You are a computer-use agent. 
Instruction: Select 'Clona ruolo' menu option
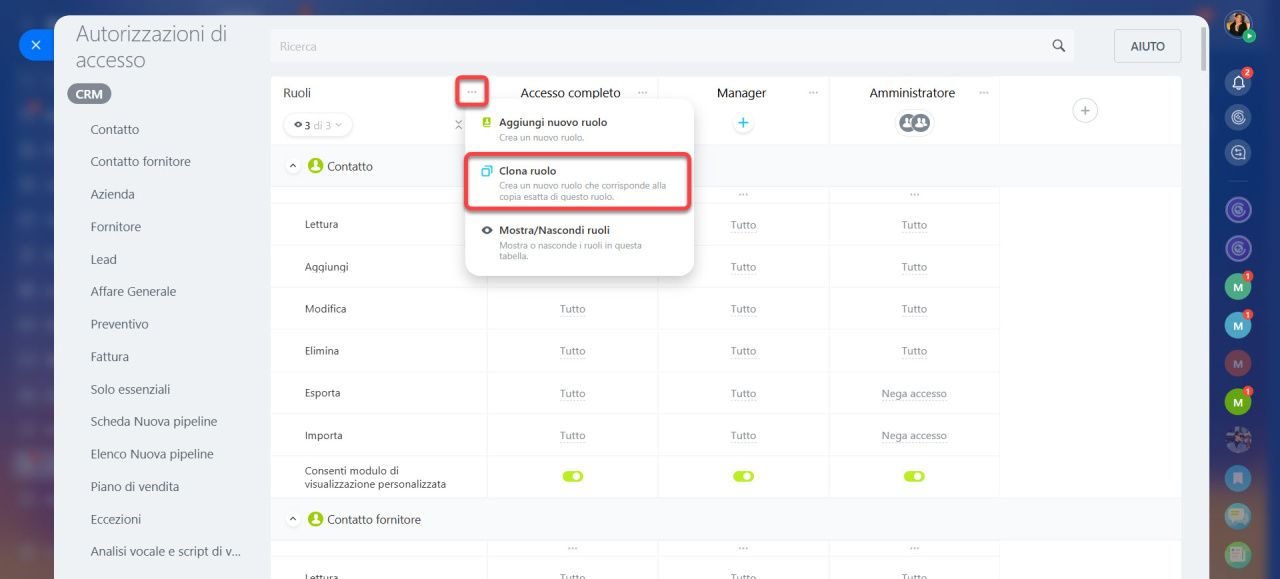coord(579,182)
